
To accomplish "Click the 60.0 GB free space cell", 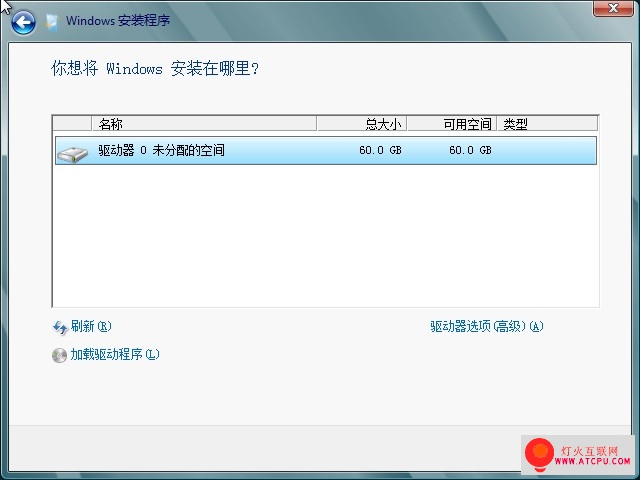I will (470, 150).
